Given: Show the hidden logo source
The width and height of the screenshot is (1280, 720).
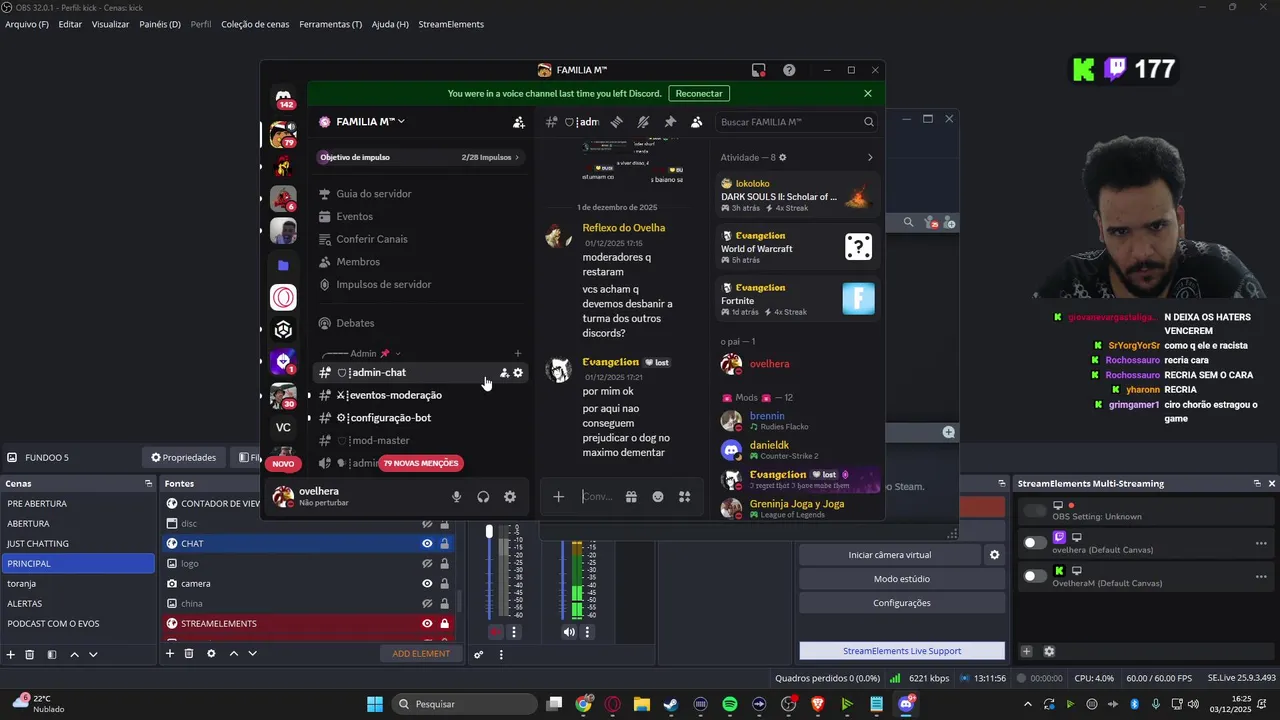Looking at the screenshot, I should [427, 564].
